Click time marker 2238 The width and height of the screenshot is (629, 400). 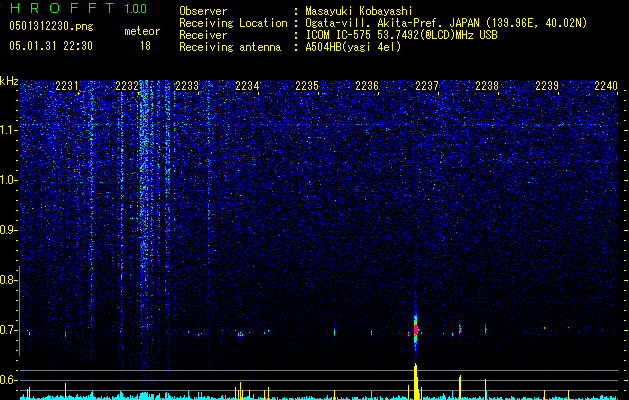click(x=487, y=86)
